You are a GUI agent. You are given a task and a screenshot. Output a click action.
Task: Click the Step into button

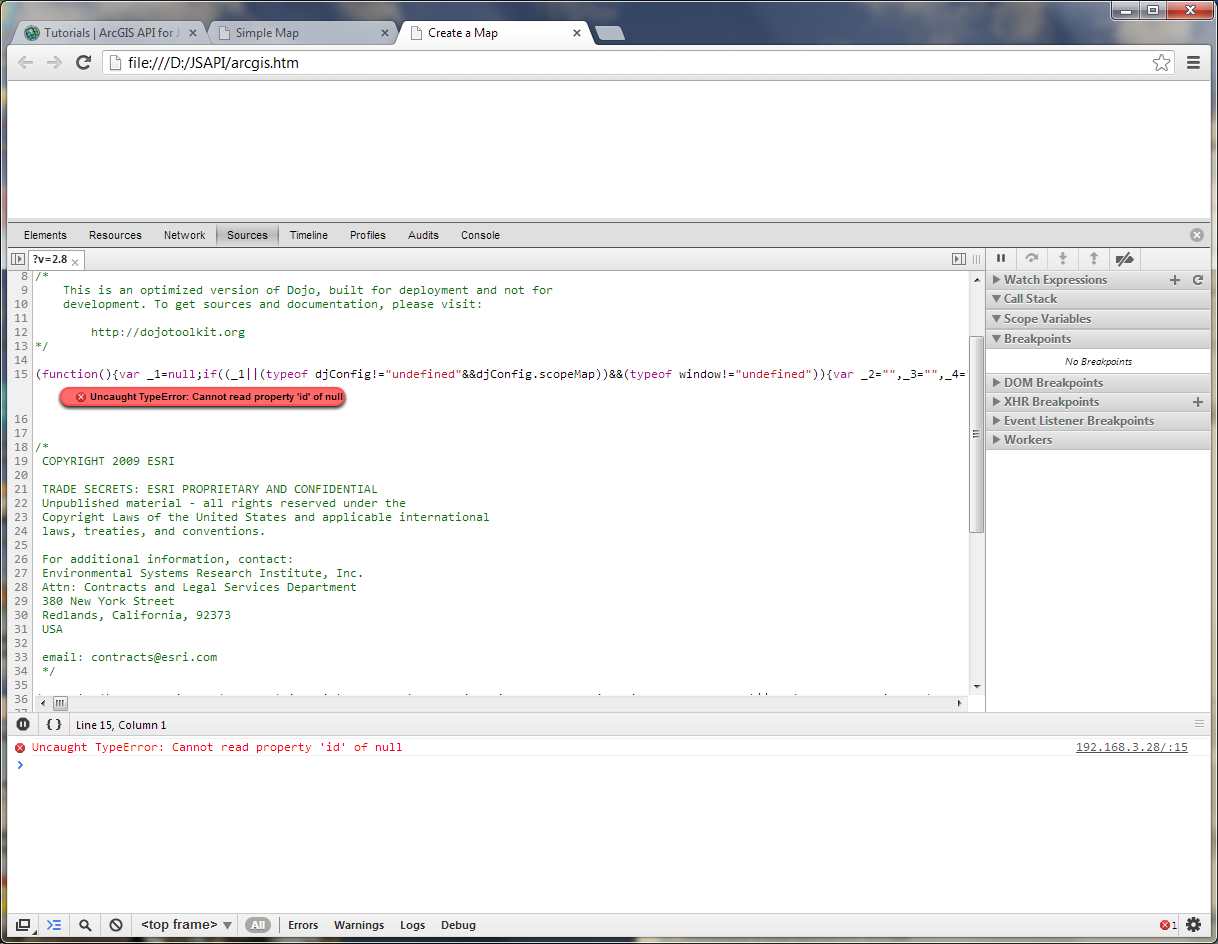coord(1063,259)
